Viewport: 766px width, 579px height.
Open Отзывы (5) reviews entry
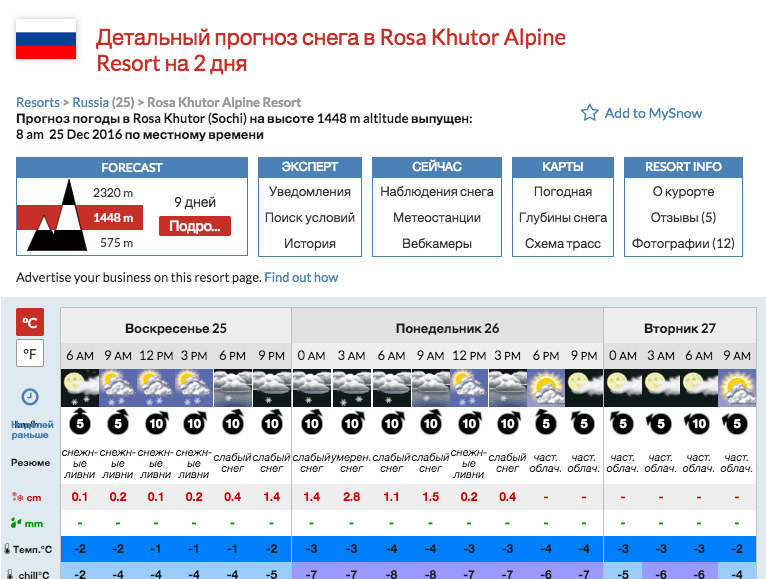(x=683, y=217)
